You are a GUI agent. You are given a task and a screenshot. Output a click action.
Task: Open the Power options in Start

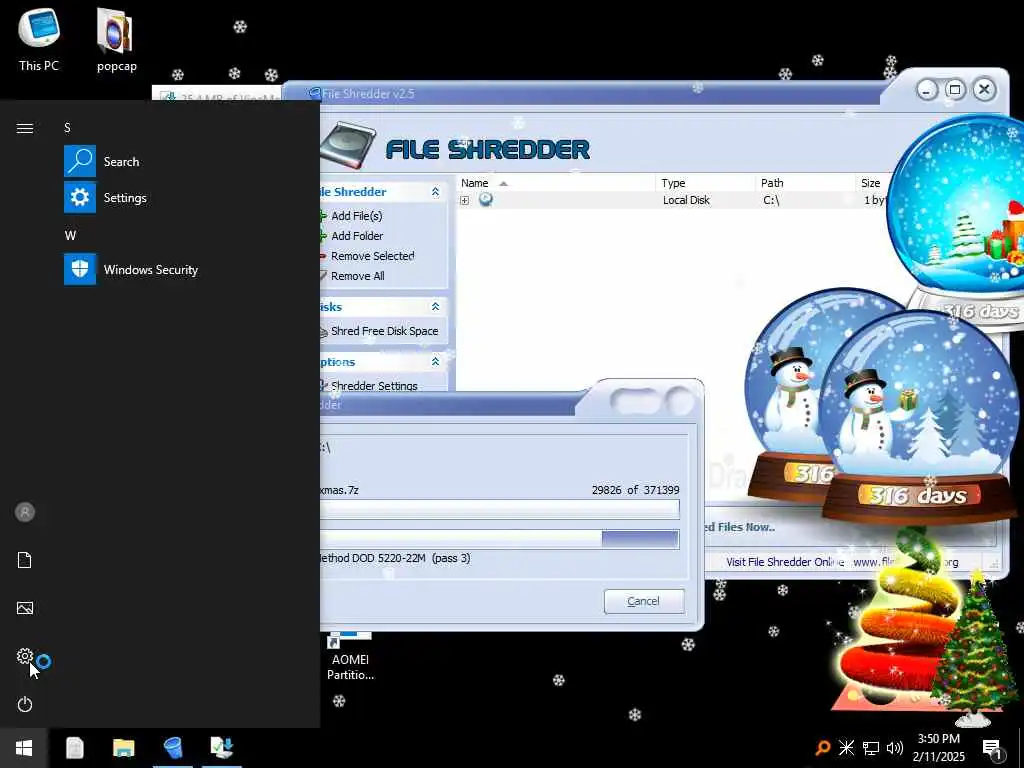25,704
